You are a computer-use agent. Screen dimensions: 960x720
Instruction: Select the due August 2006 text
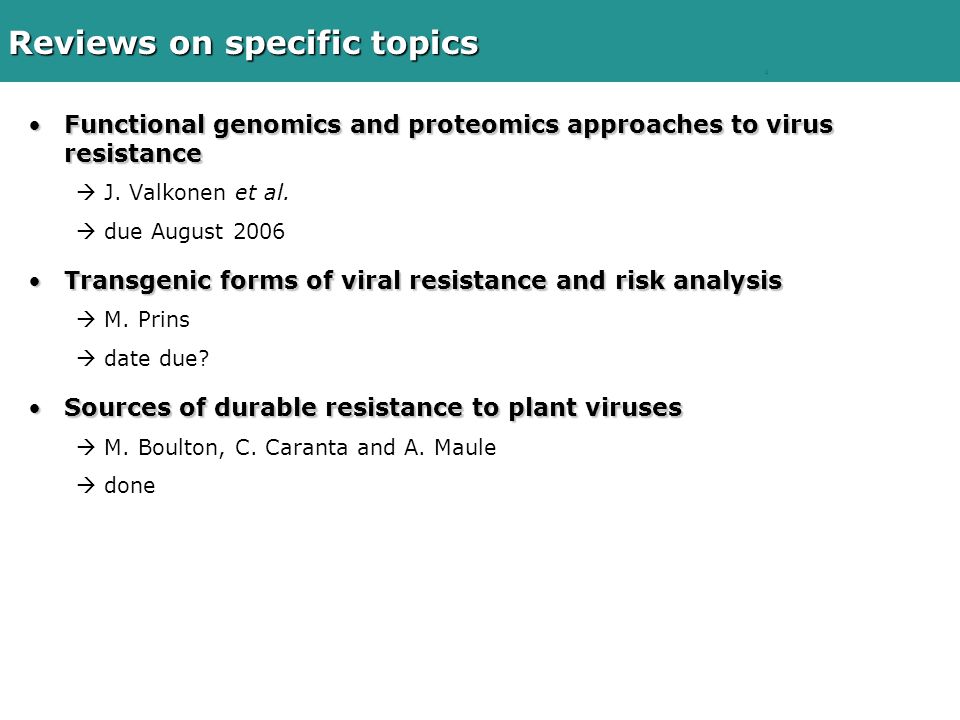tap(194, 231)
